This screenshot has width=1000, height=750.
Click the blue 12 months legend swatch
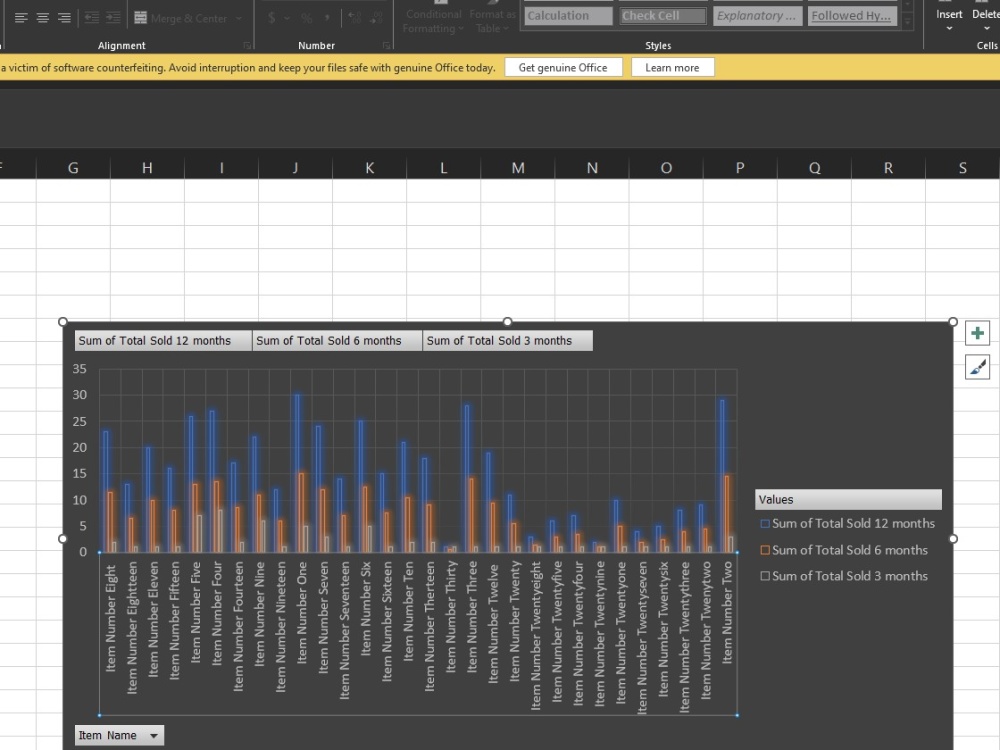765,524
